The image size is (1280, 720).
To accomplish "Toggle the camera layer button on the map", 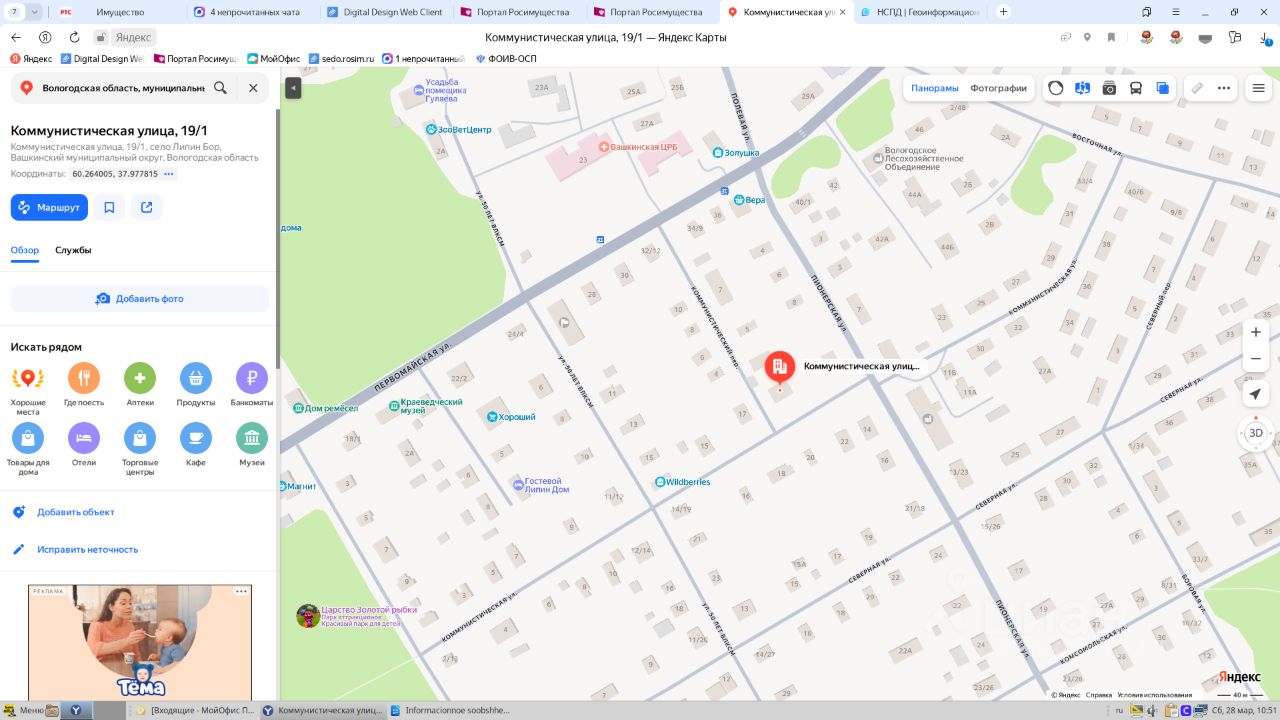I will click(x=1109, y=88).
